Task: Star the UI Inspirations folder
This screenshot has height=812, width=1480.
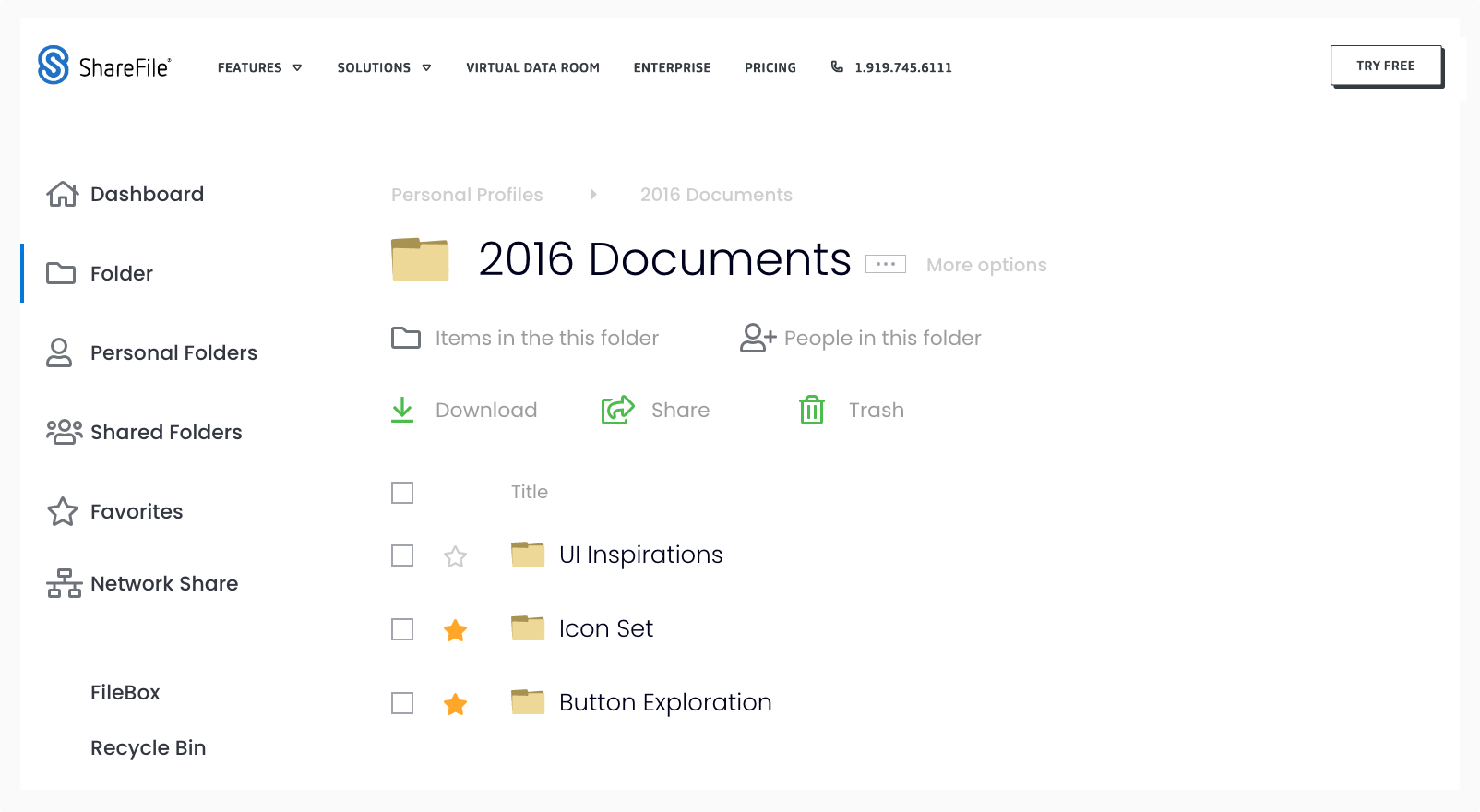Action: tap(455, 556)
